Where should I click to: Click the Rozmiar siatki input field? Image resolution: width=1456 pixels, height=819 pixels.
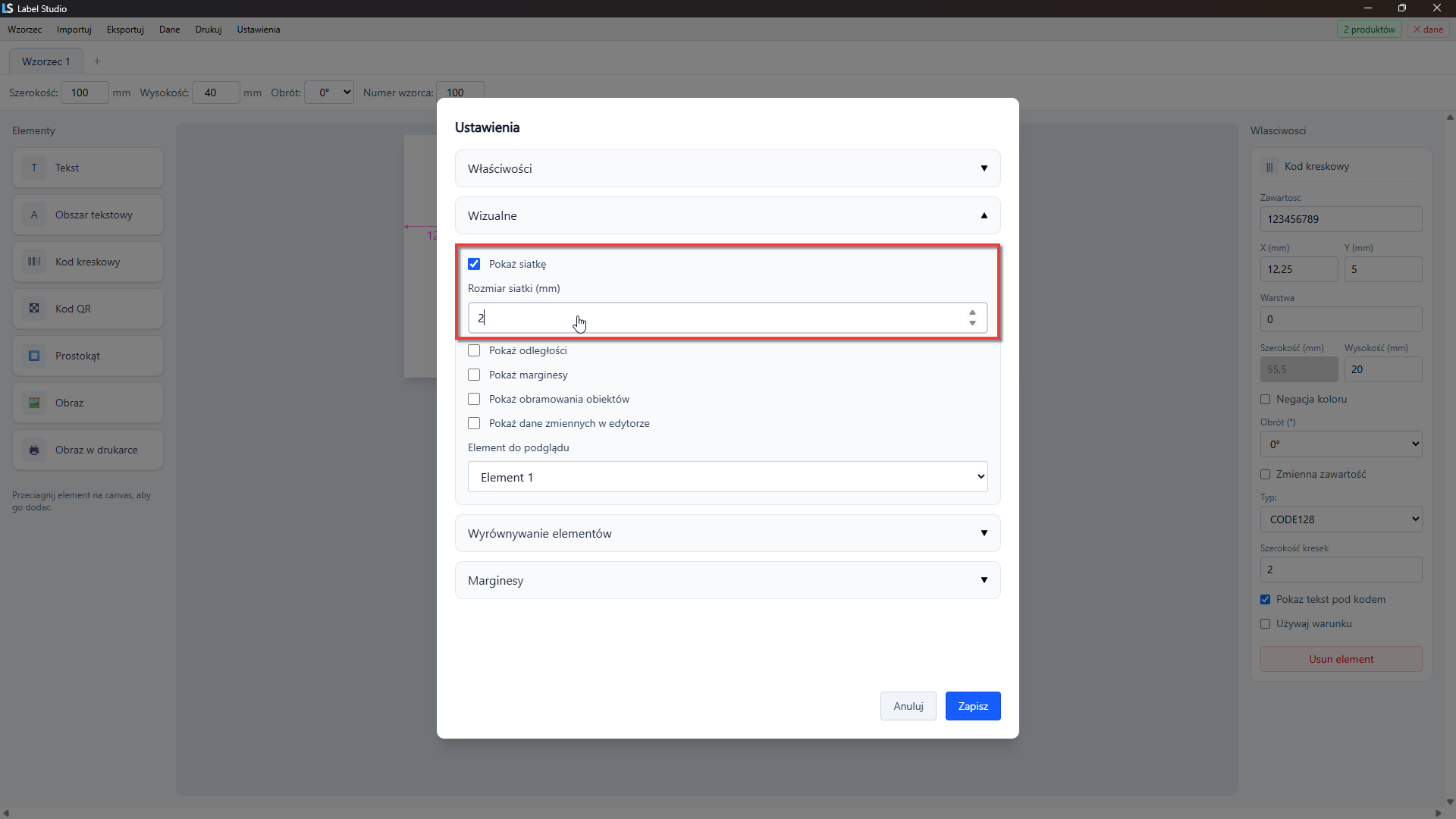point(727,318)
